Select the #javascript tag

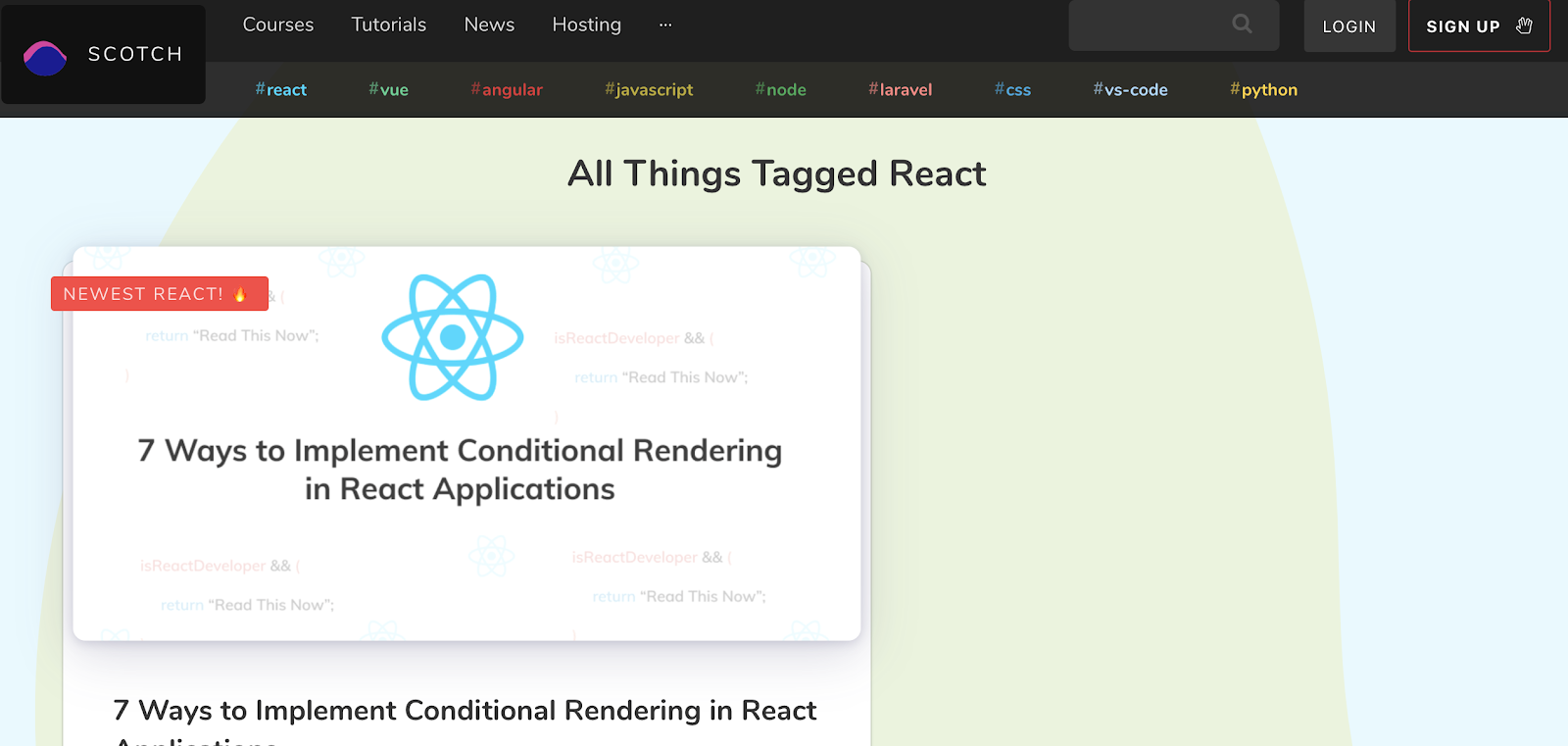649,89
